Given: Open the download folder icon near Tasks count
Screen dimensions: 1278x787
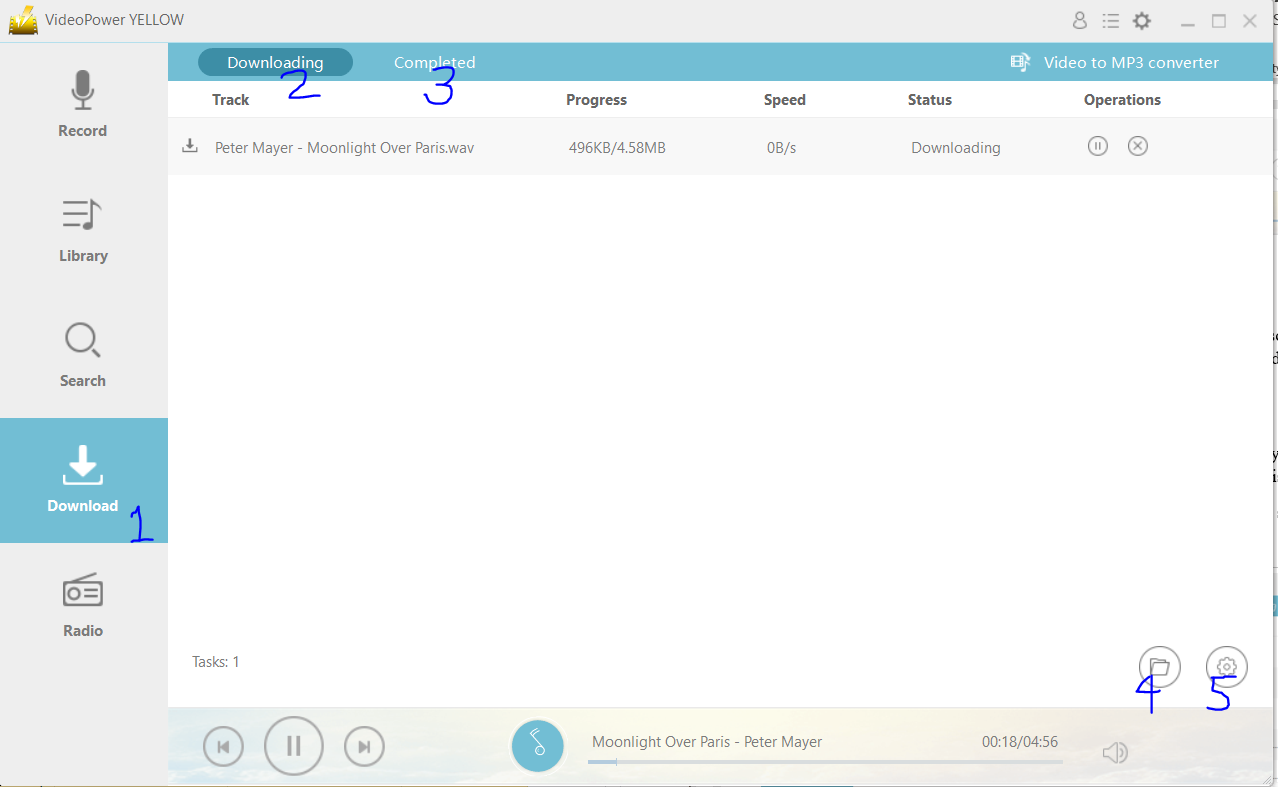Looking at the screenshot, I should (1159, 666).
